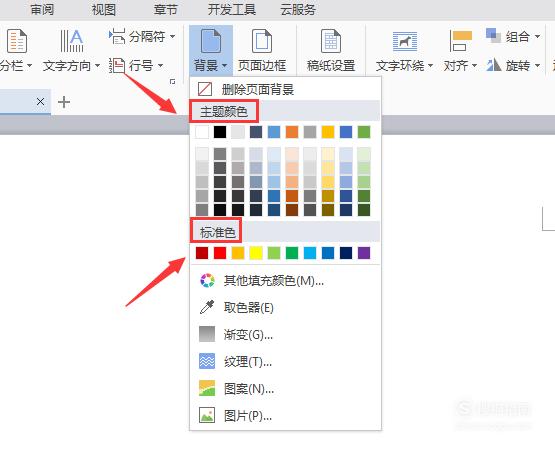The height and width of the screenshot is (455, 555).
Task: Click the 背景 page background icon
Action: pyautogui.click(x=211, y=41)
